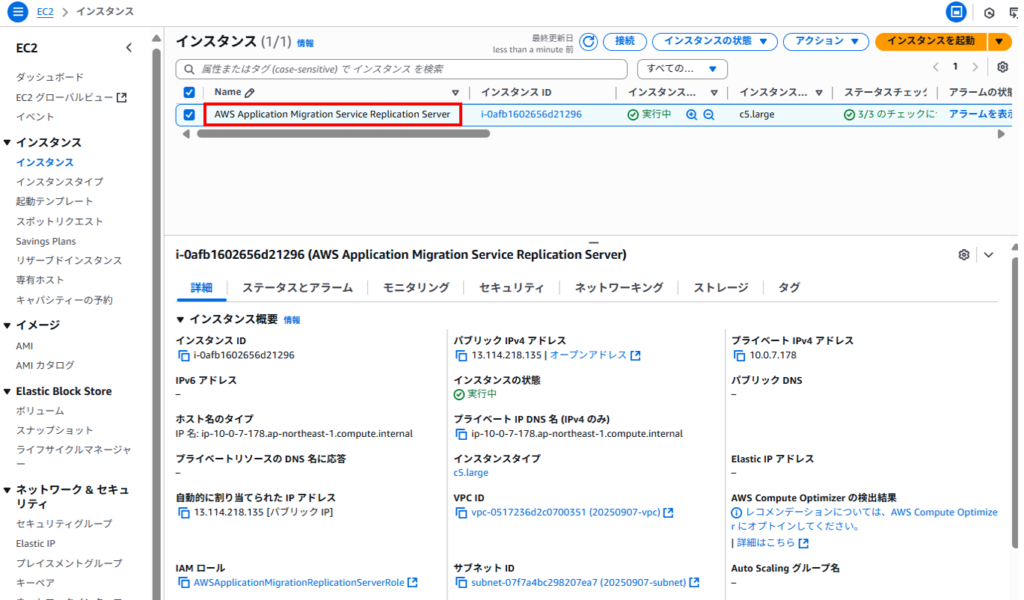Copy the VPC ID value
Image resolution: width=1024 pixels, height=600 pixels.
coord(461,513)
